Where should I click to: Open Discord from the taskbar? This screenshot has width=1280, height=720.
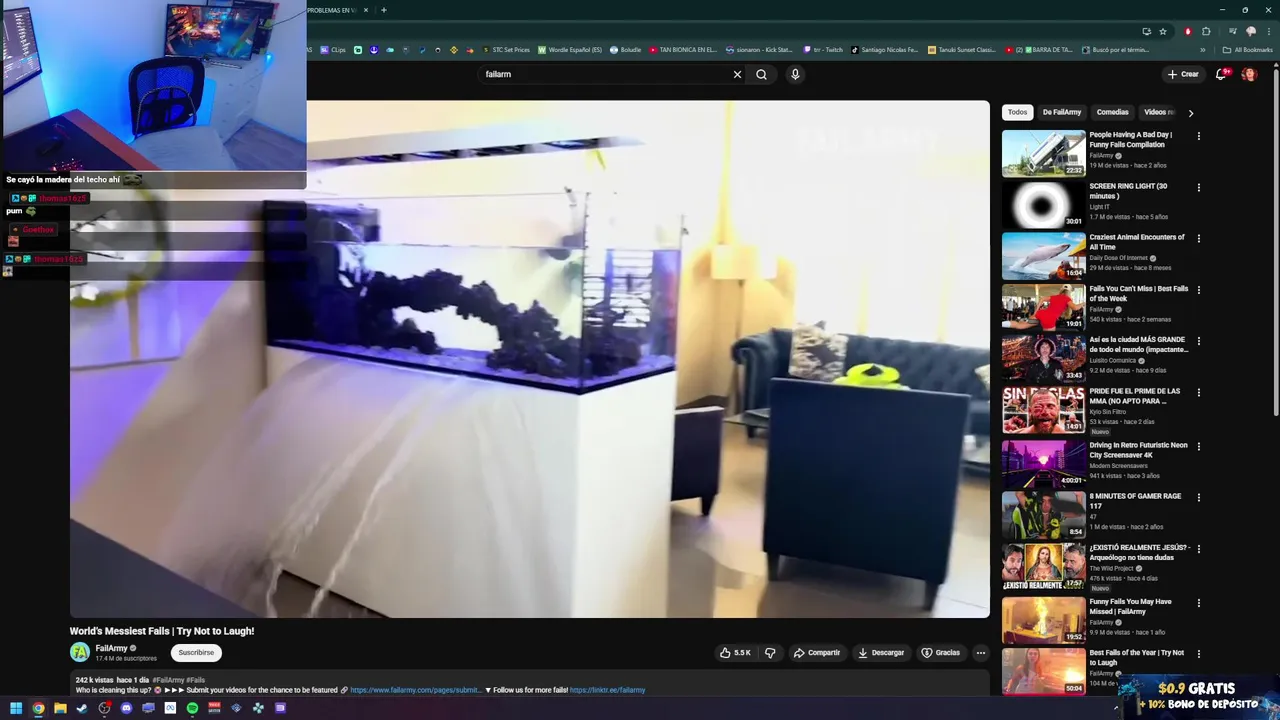(126, 708)
